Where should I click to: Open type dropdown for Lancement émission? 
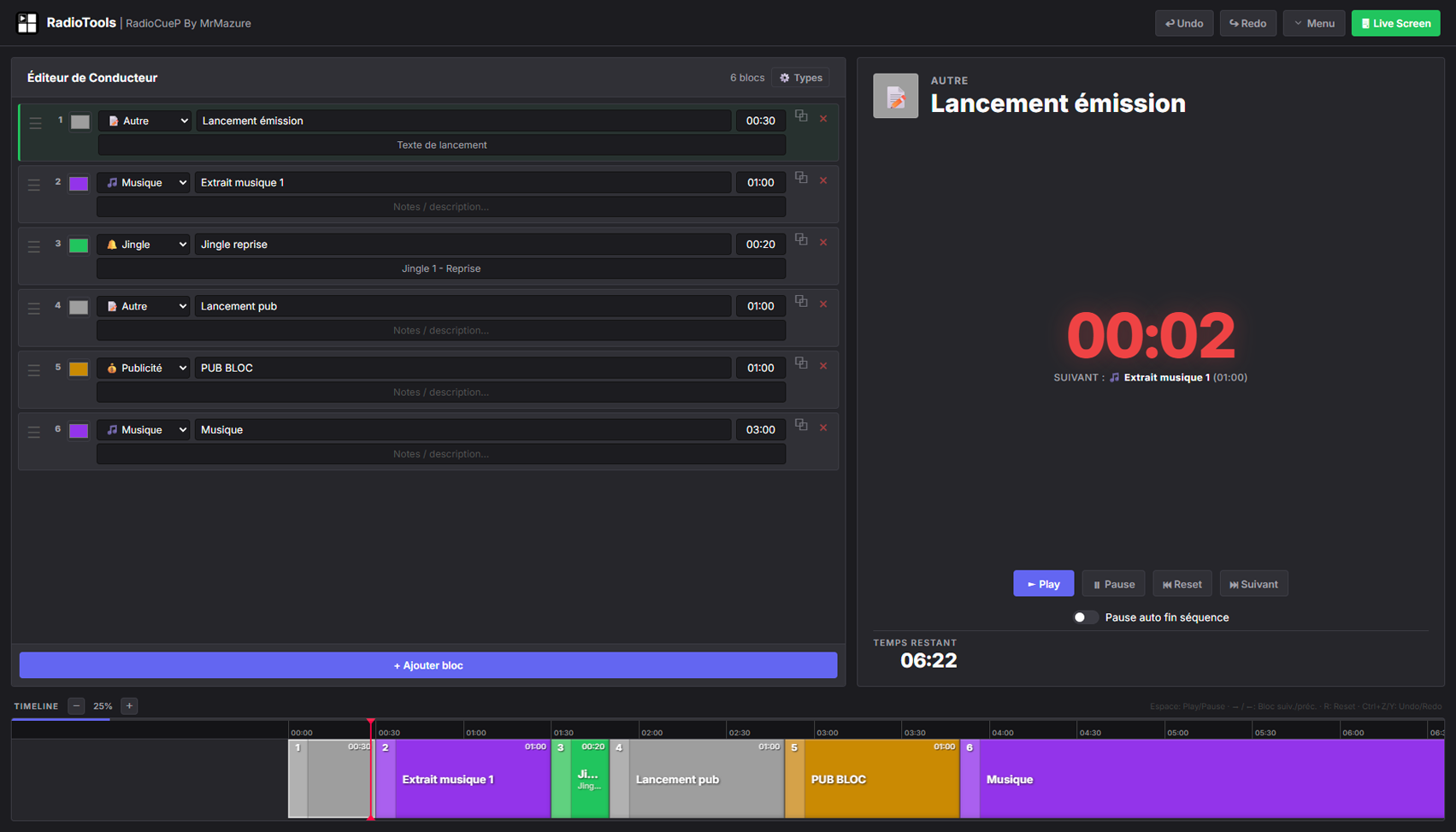pyautogui.click(x=145, y=121)
